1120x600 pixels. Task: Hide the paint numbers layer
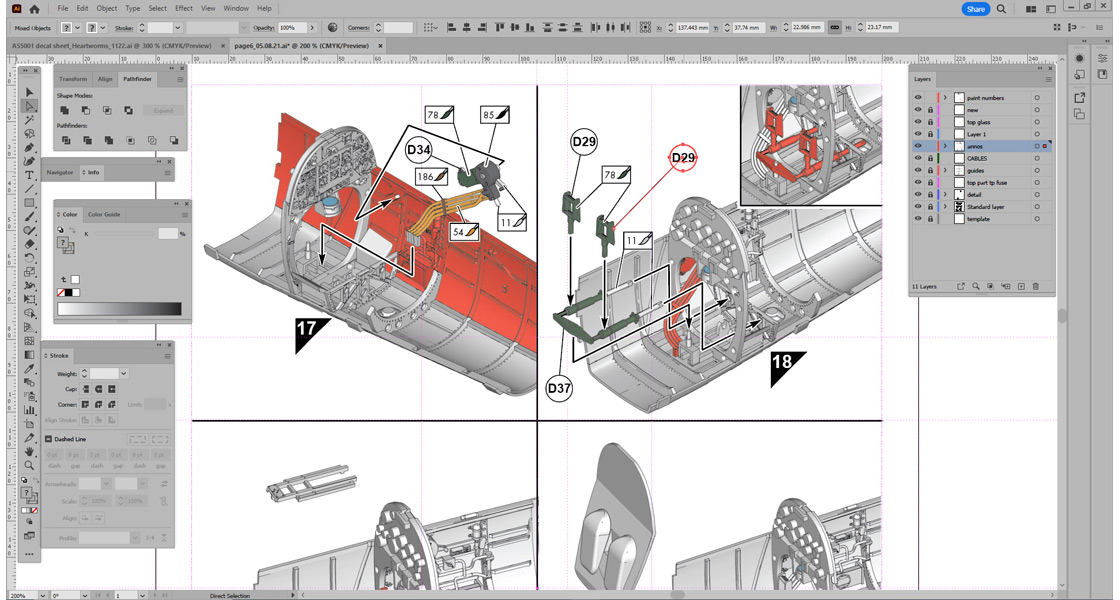pos(918,97)
